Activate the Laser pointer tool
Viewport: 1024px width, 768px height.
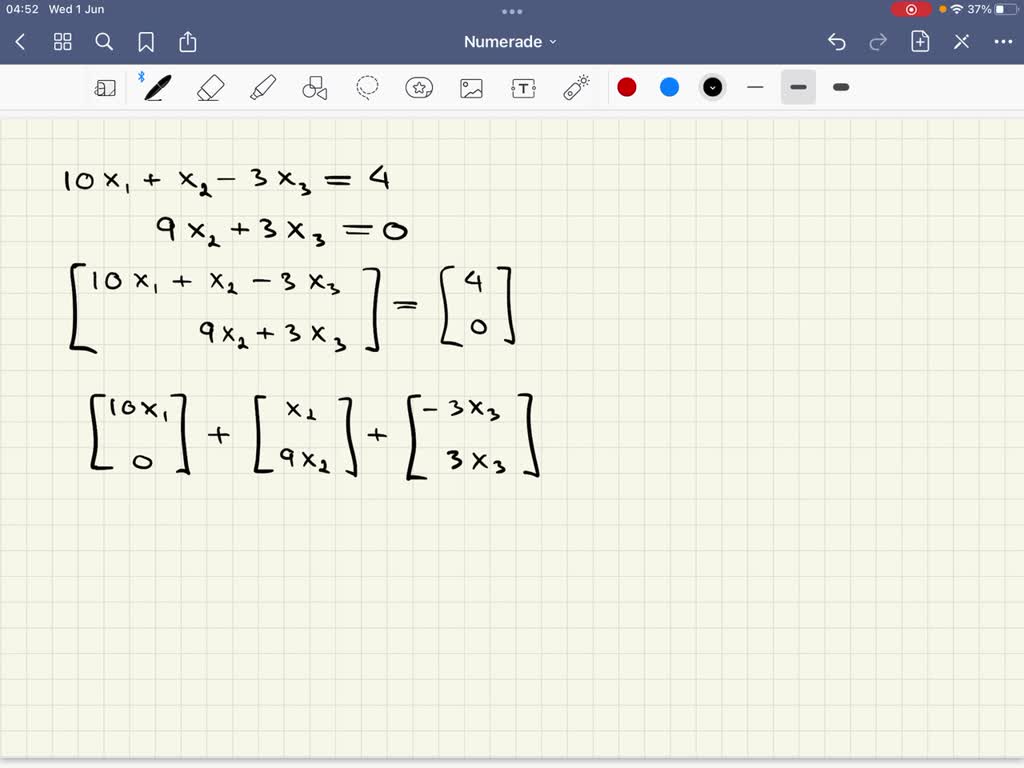point(577,87)
